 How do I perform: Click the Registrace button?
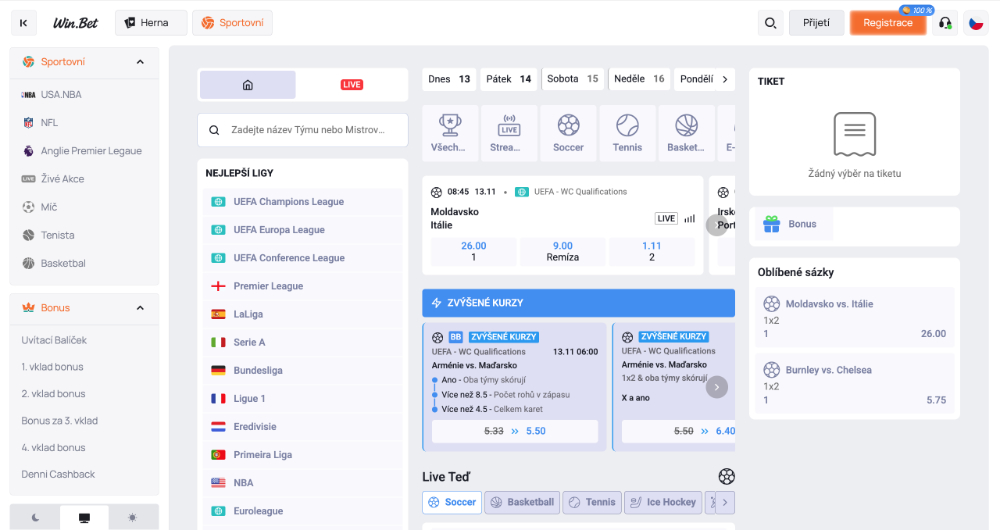click(888, 23)
